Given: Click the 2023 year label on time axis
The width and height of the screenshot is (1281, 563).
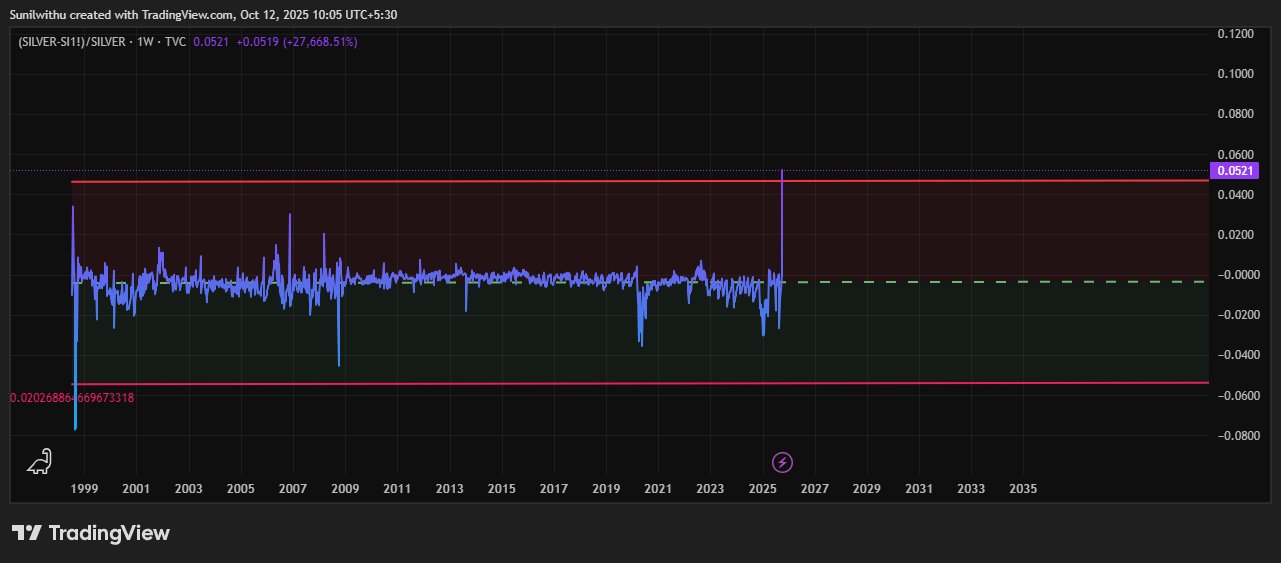Looking at the screenshot, I should coord(710,489).
